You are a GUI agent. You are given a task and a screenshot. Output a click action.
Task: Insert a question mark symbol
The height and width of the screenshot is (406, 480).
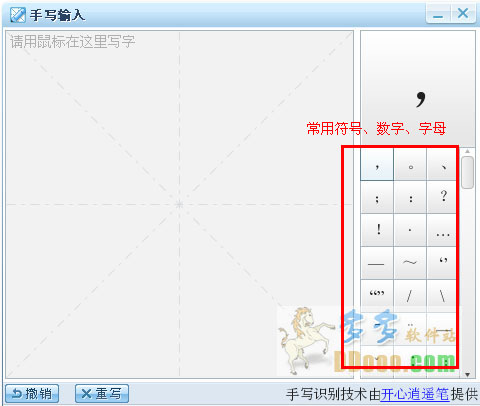(x=442, y=198)
